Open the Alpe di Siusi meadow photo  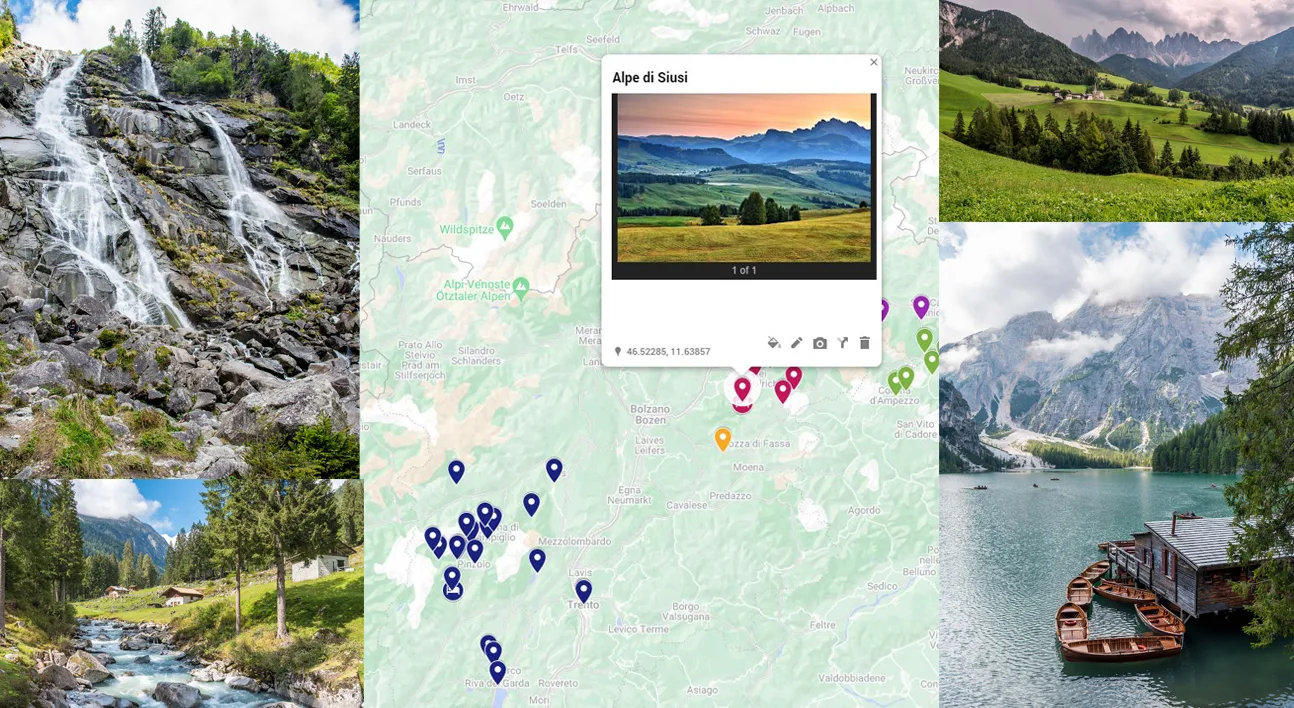[x=744, y=178]
